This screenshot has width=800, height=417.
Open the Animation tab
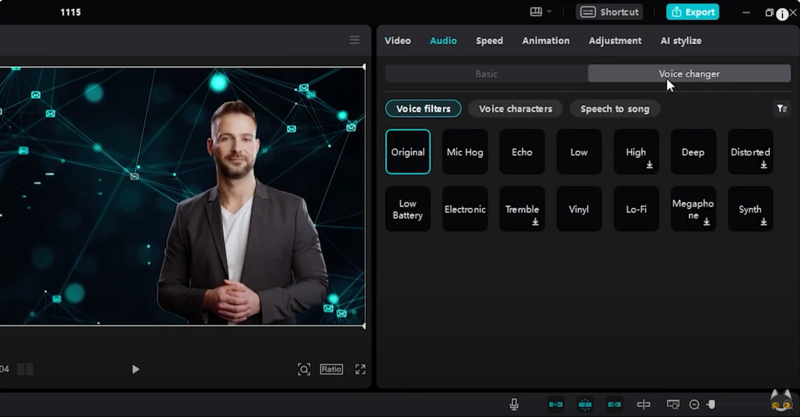pos(545,40)
